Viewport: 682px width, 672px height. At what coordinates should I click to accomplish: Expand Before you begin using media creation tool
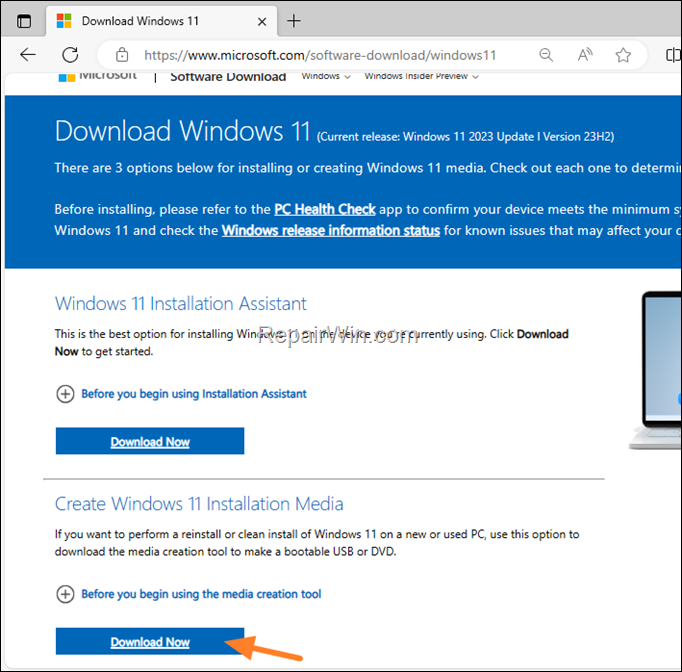[x=189, y=594]
